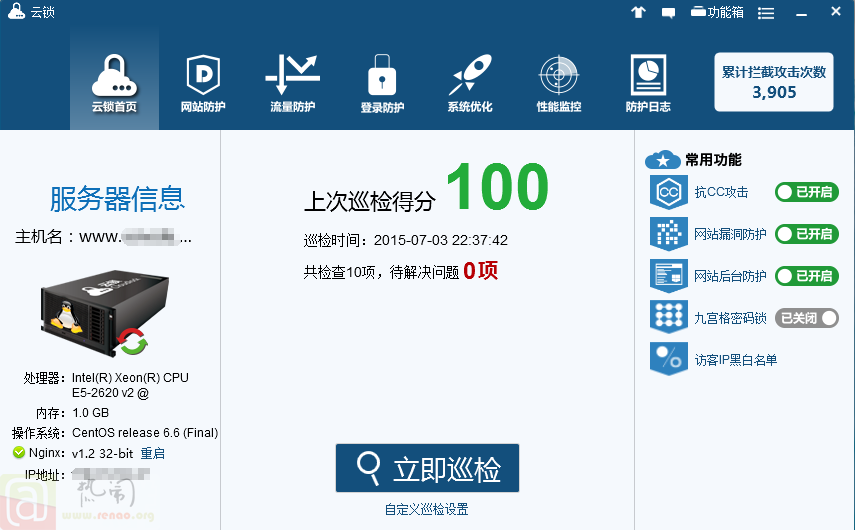Click 重启 link next to Nginx
The image size is (855, 530).
point(153,453)
